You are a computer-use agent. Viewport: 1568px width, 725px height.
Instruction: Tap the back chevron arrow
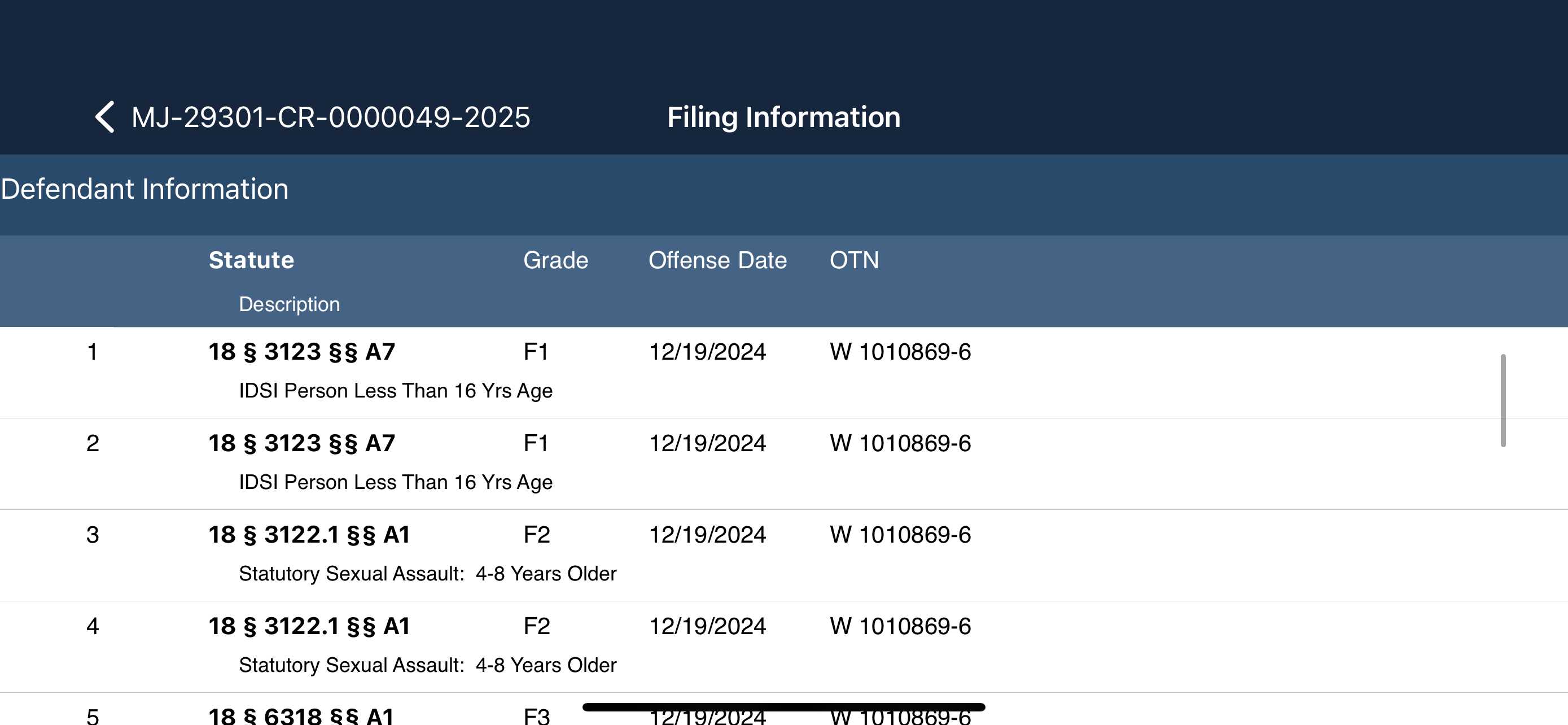pos(106,117)
